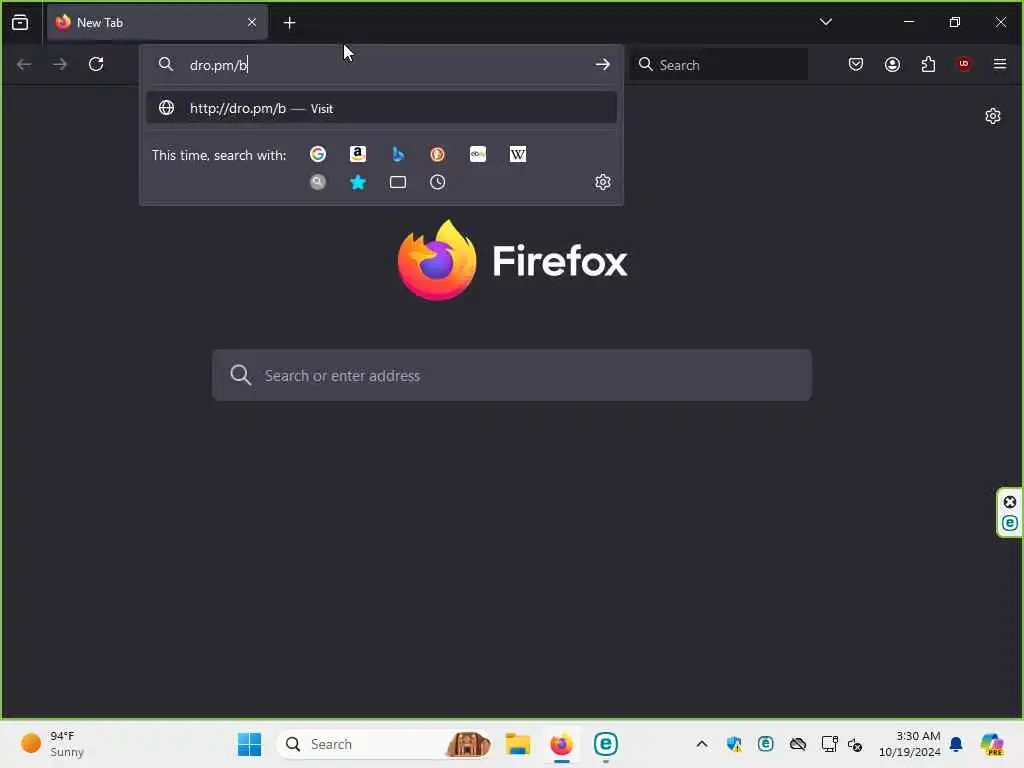Open the ESET side widget icon
The width and height of the screenshot is (1024, 768).
1010,523
